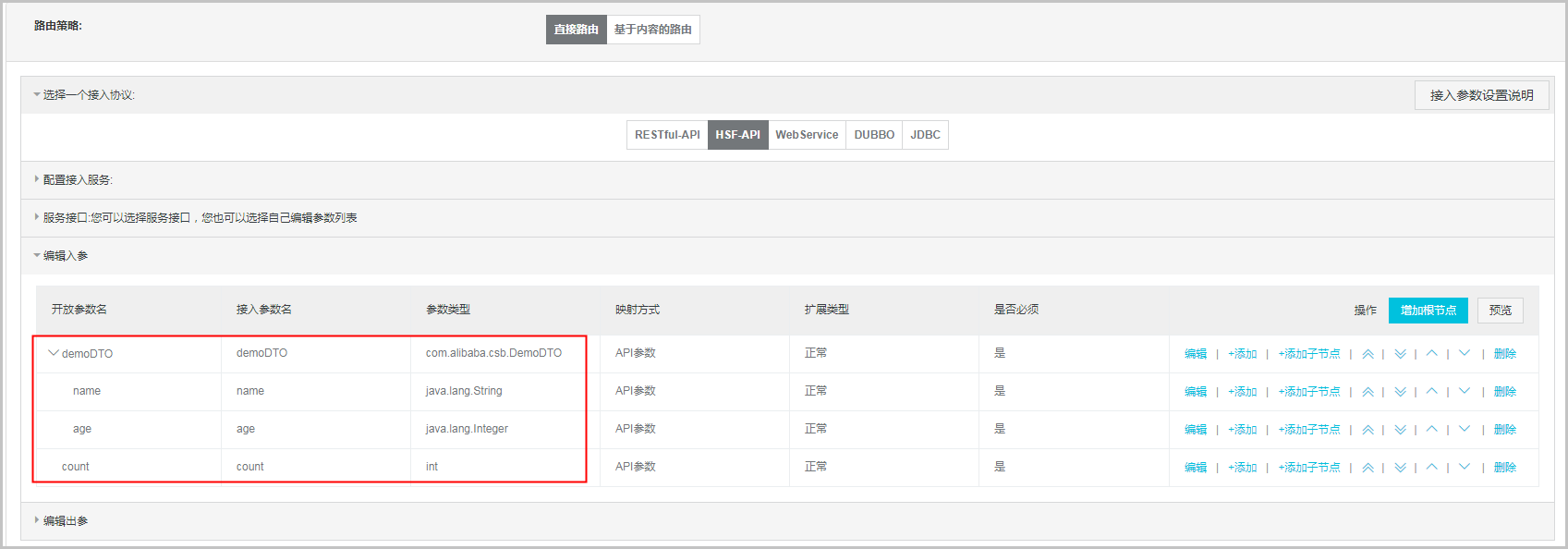Viewport: 1568px width, 549px height.
Task: Select com.alibaba.csb.DemoDTO type cell
Action: [x=493, y=353]
